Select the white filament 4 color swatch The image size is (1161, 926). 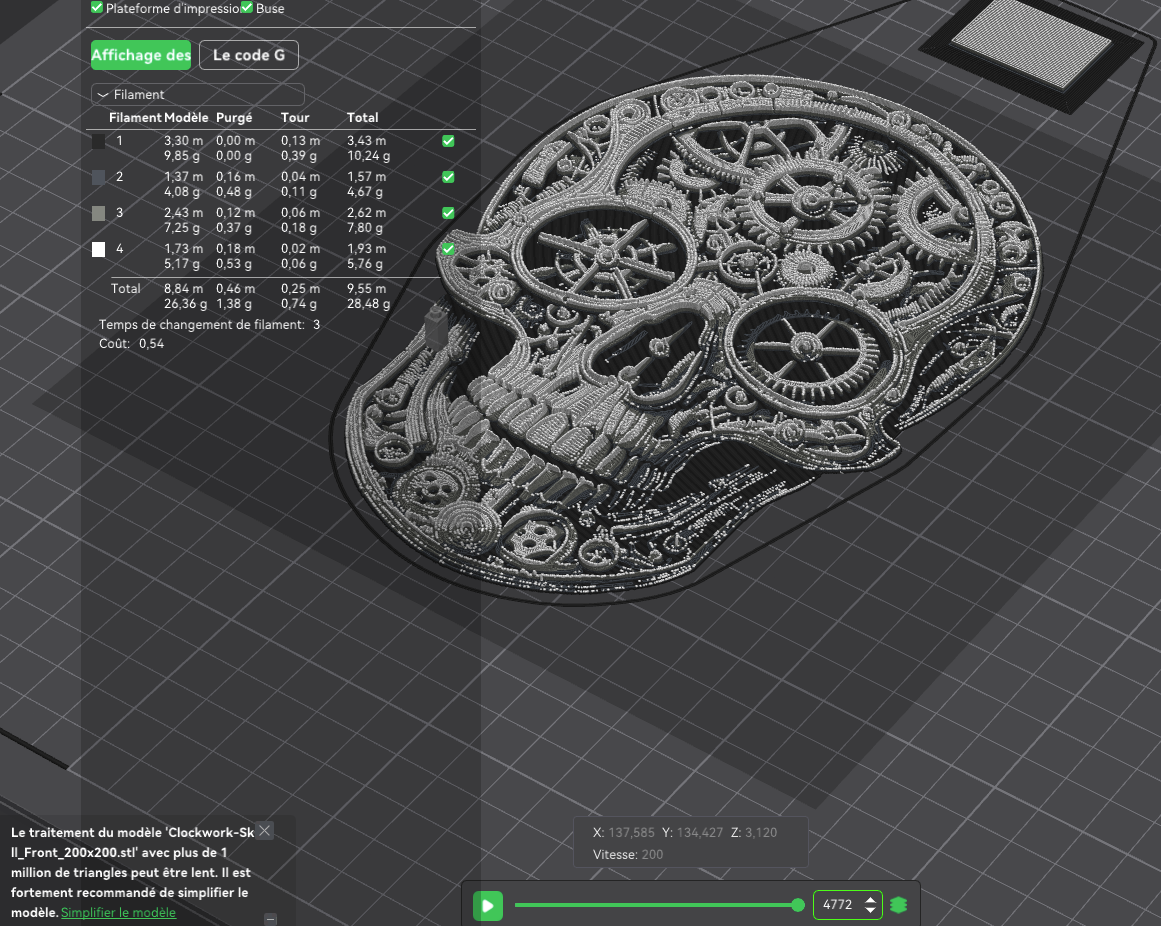point(98,249)
